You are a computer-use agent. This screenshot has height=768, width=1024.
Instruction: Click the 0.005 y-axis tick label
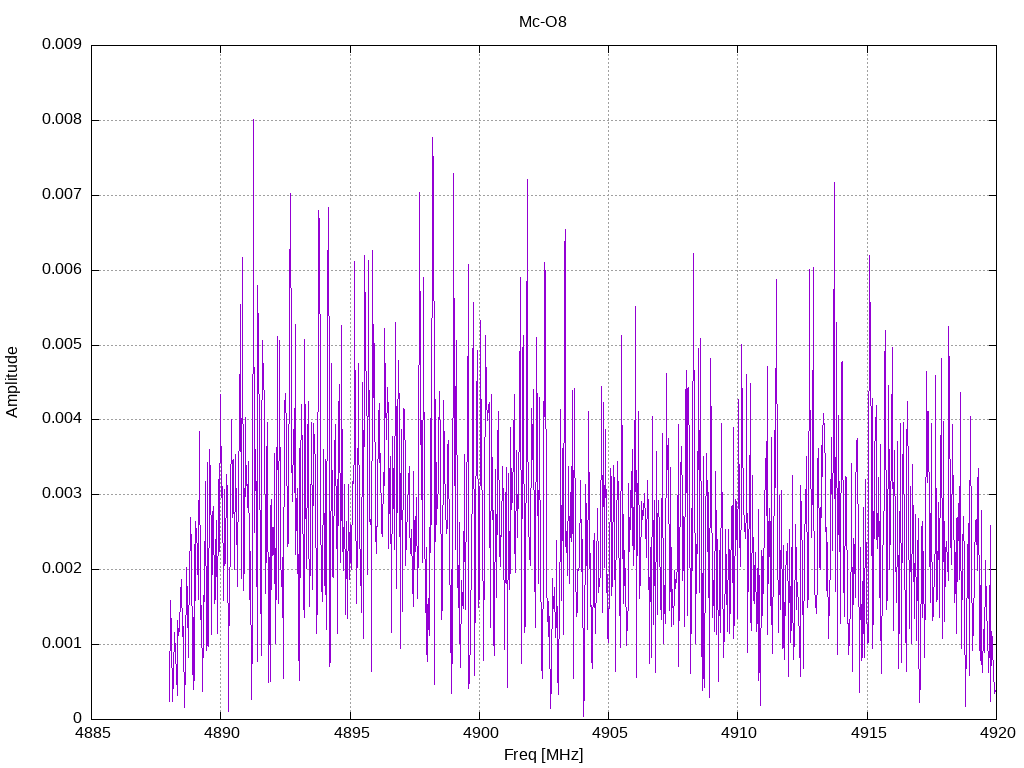[x=62, y=344]
